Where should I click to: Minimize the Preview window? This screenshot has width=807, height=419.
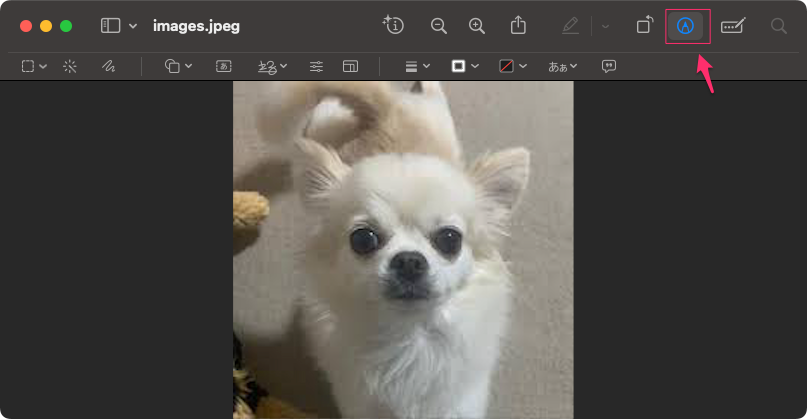pyautogui.click(x=46, y=26)
